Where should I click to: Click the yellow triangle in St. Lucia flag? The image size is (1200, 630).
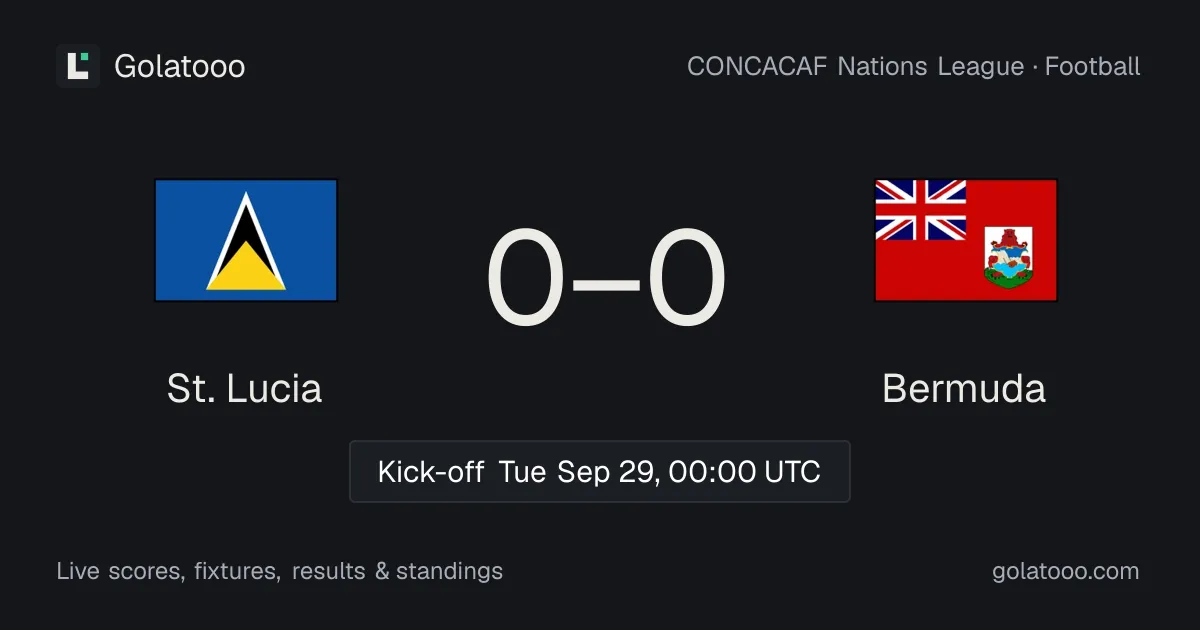[x=246, y=272]
